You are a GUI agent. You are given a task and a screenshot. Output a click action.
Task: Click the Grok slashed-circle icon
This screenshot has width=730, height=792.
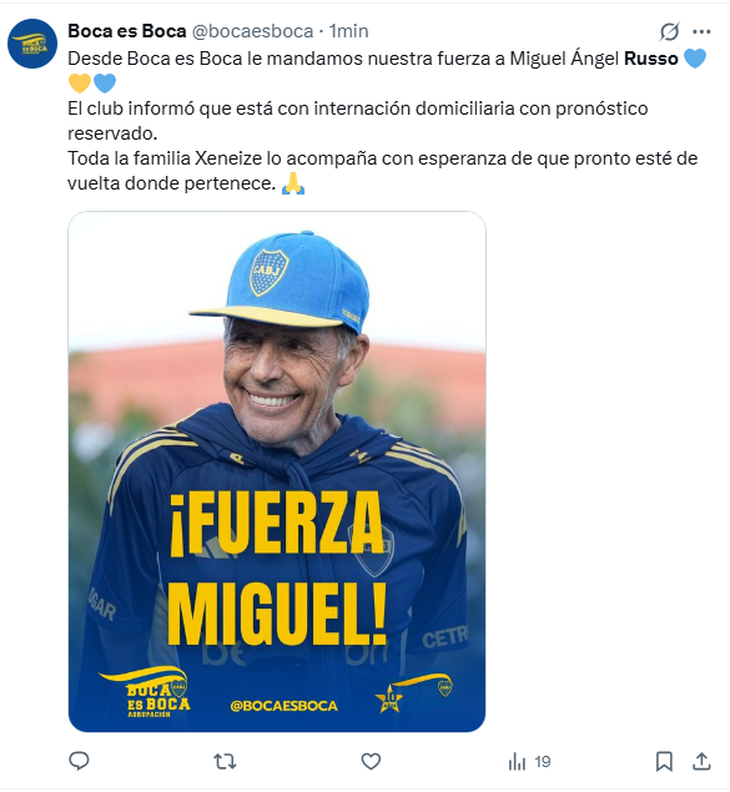(x=669, y=32)
